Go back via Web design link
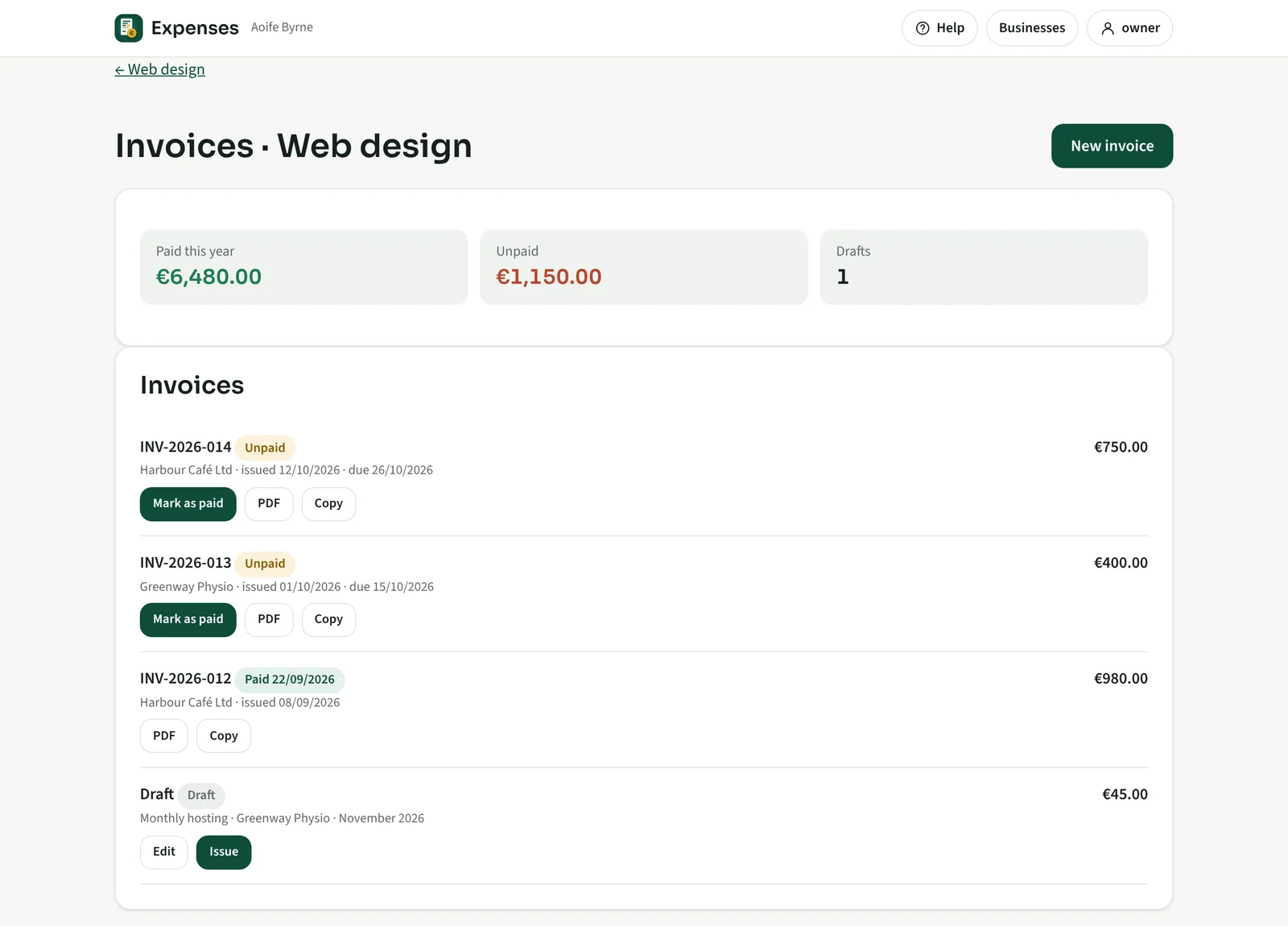The width and height of the screenshot is (1288, 926). [x=159, y=69]
